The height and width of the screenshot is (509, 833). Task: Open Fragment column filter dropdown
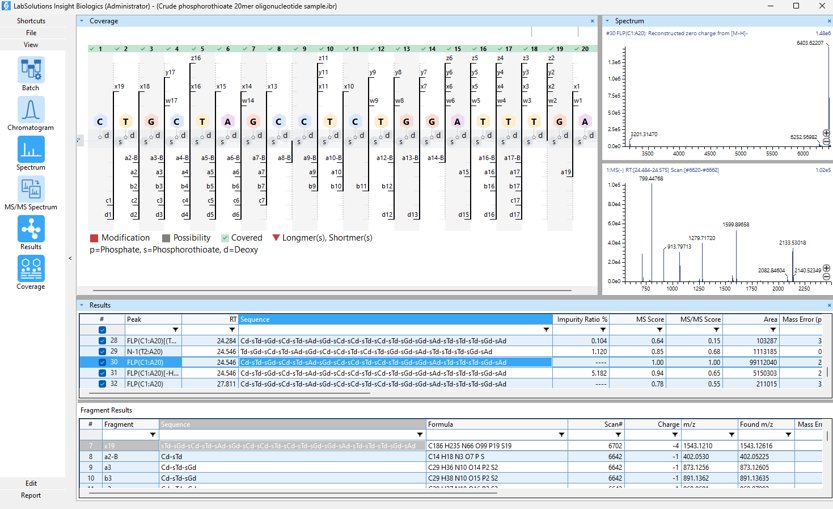(152, 435)
